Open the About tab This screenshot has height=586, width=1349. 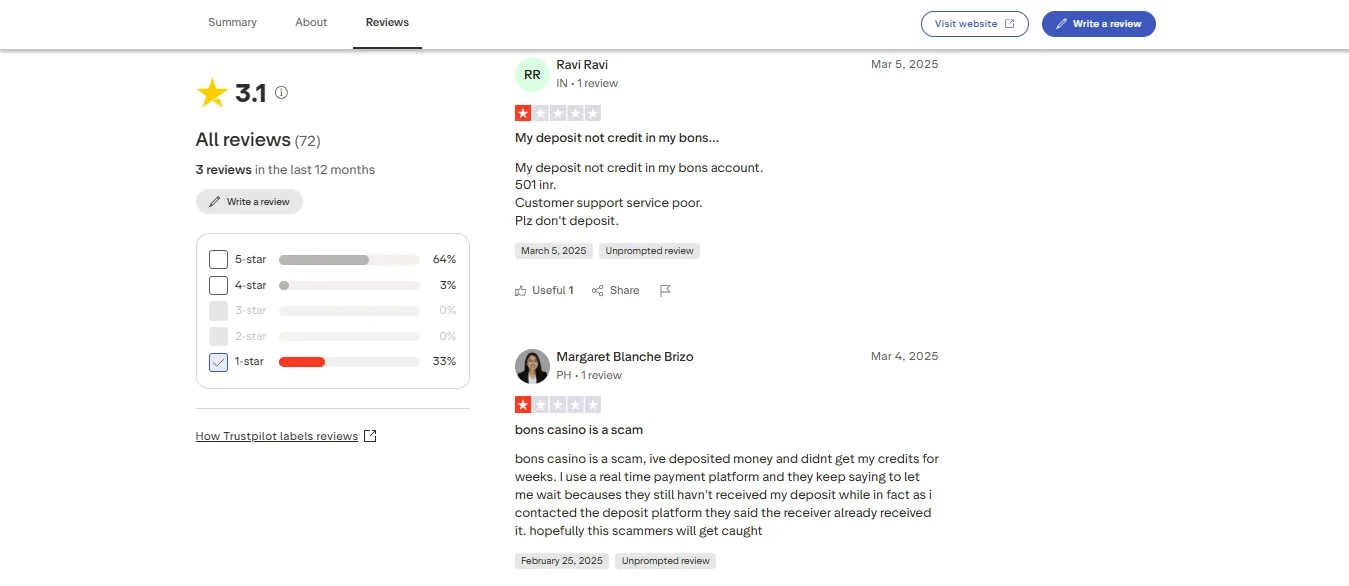(x=311, y=22)
